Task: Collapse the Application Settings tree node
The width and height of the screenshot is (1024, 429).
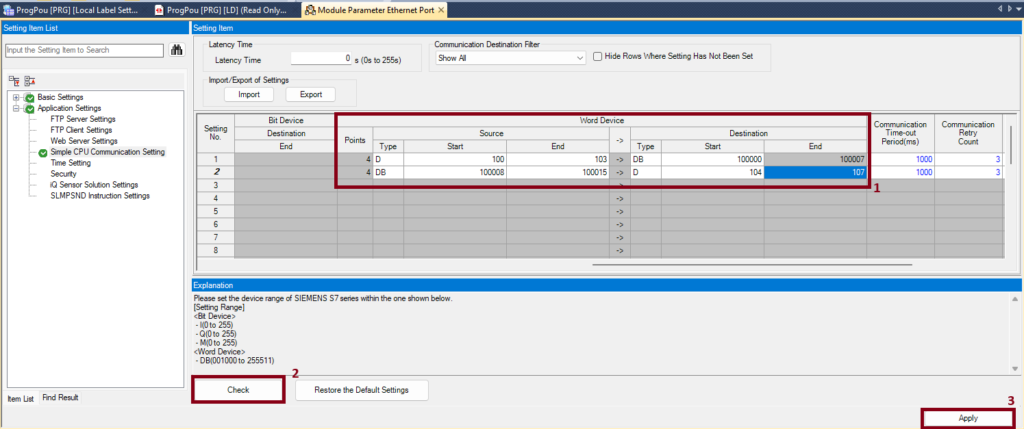Action: (x=16, y=108)
